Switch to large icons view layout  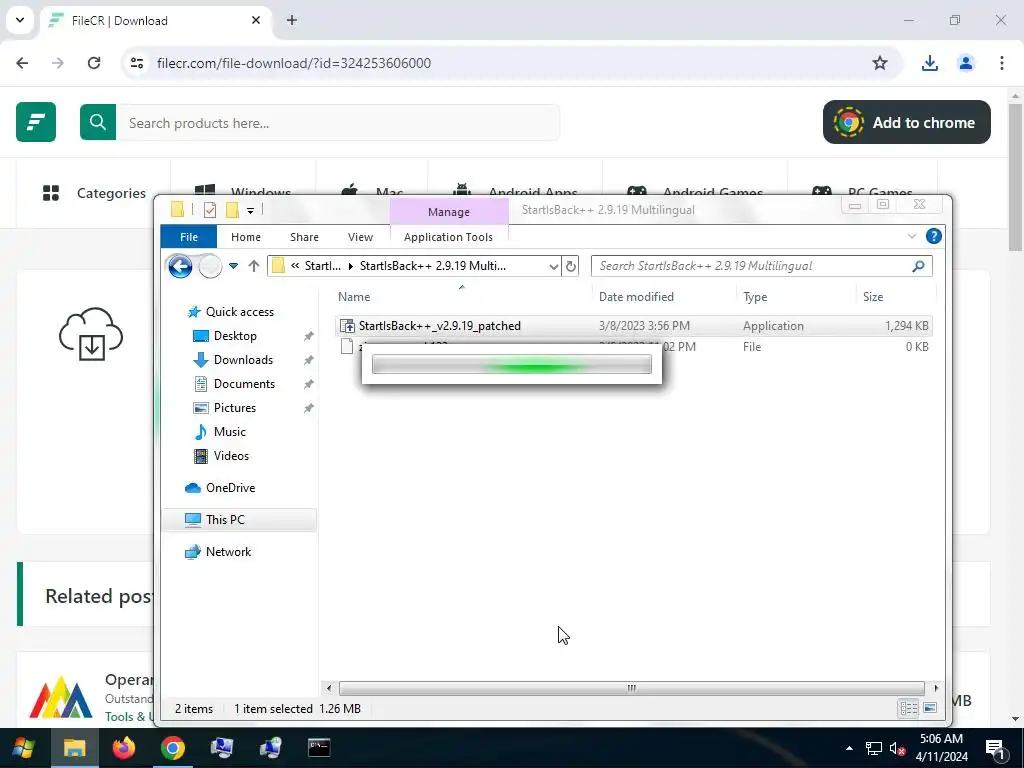click(930, 708)
